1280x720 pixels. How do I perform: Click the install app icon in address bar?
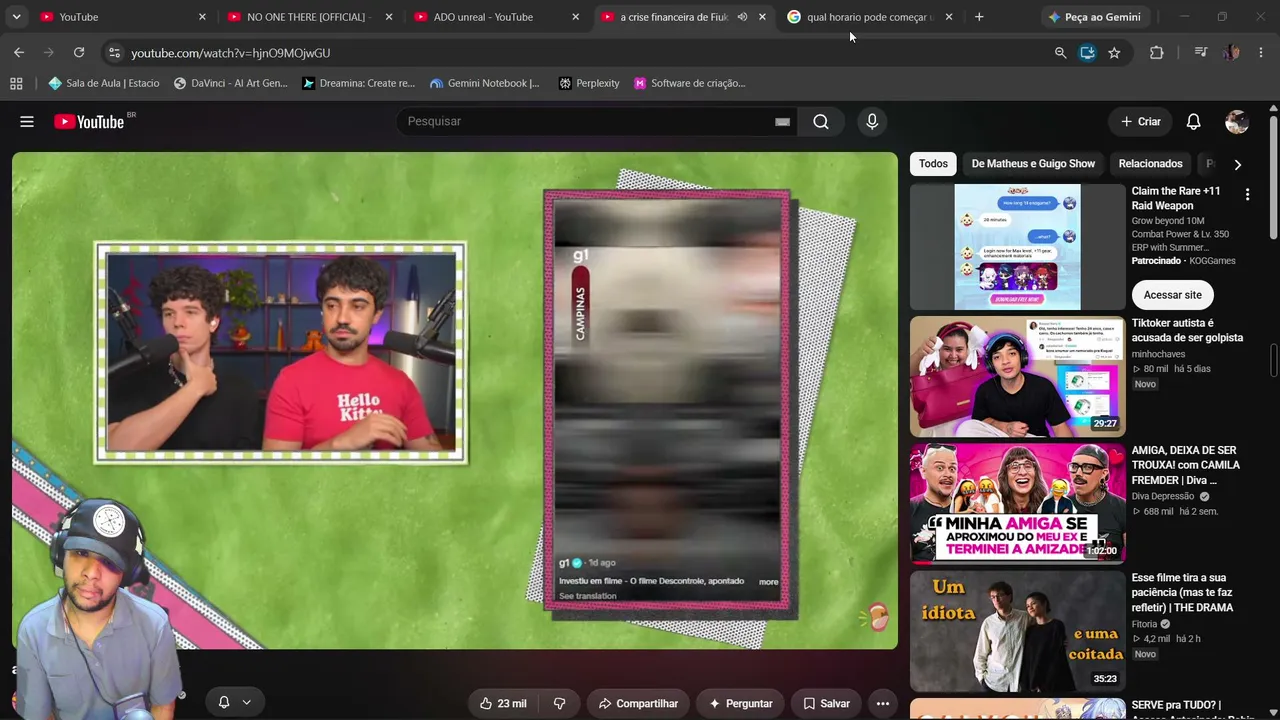tap(1087, 53)
